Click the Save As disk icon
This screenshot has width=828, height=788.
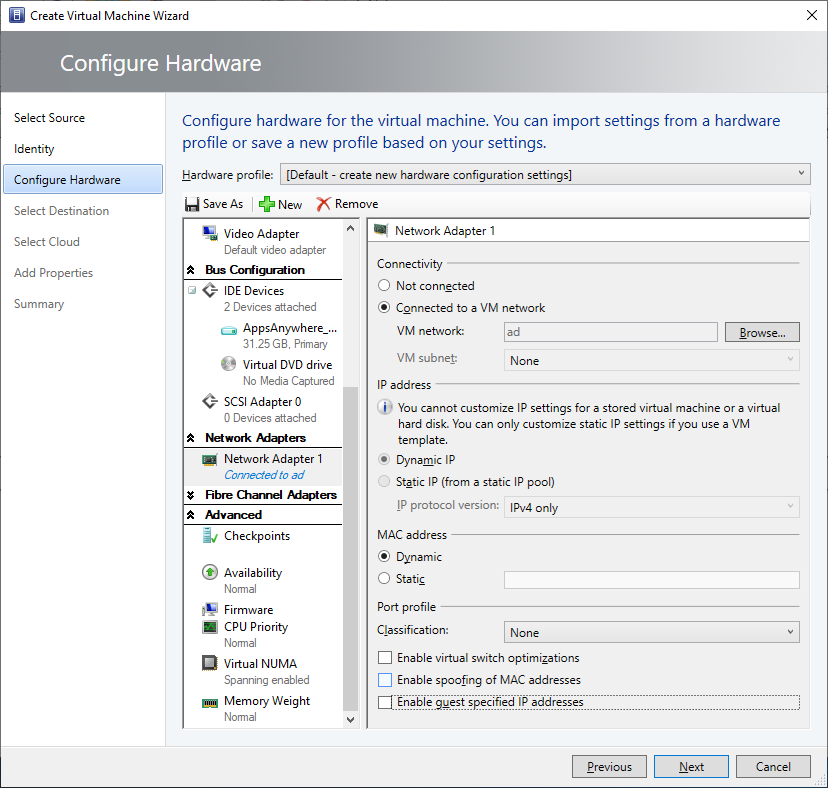click(x=192, y=204)
